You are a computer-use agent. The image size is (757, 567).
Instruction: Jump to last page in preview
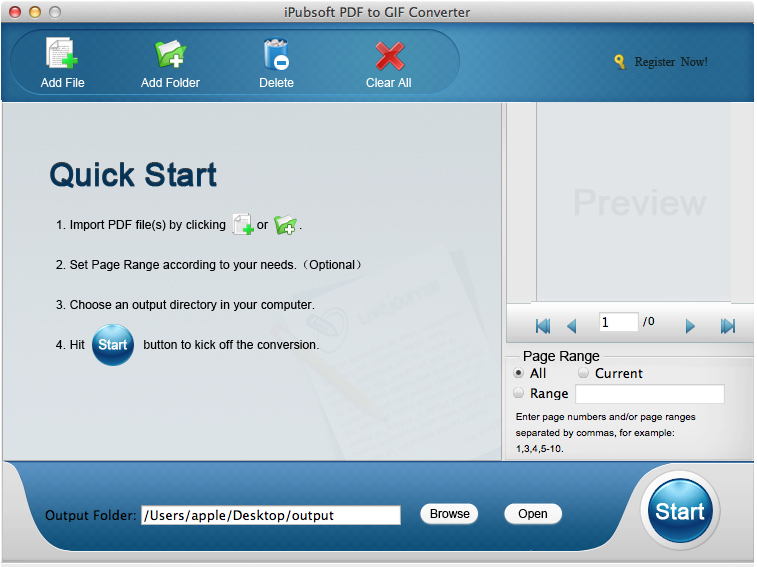pyautogui.click(x=728, y=325)
